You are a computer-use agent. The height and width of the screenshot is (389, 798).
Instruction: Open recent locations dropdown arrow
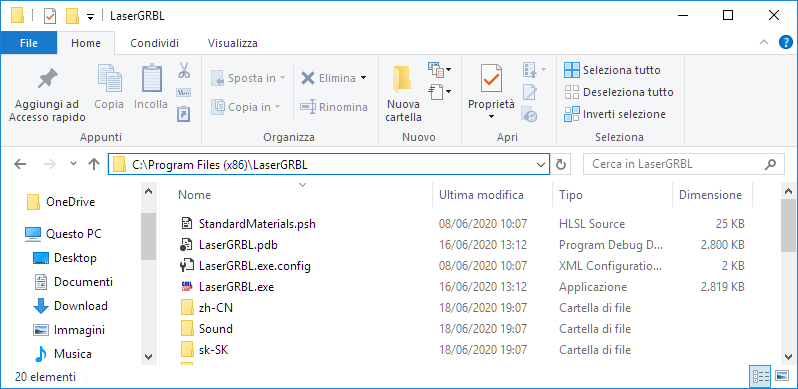73,164
